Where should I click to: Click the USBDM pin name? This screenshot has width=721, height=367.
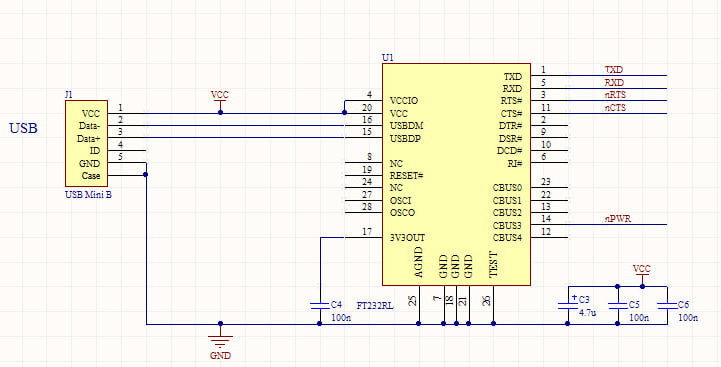(x=406, y=126)
